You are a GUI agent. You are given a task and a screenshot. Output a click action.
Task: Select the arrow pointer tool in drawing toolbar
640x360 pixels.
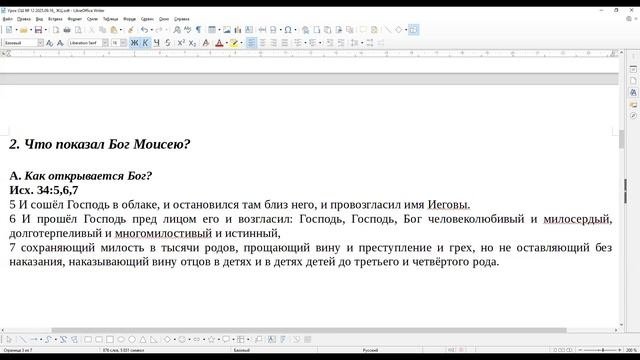[9, 340]
